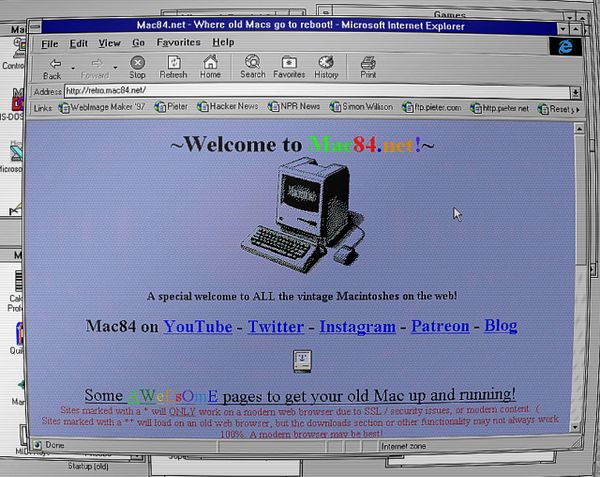
Task: Click the 'Welcome to Mac84.net' heading
Action: [302, 145]
